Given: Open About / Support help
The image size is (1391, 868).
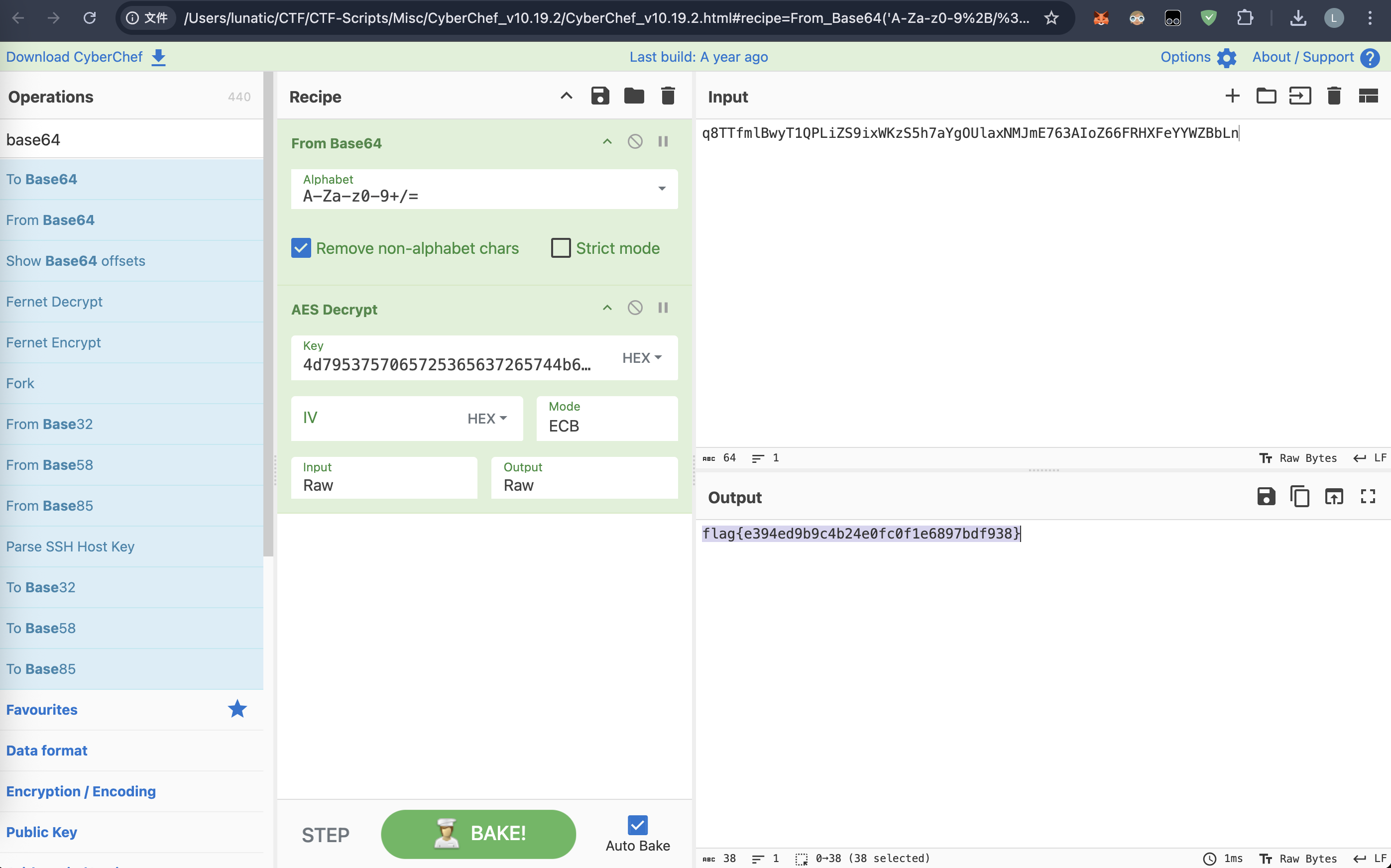Looking at the screenshot, I should [x=1316, y=57].
